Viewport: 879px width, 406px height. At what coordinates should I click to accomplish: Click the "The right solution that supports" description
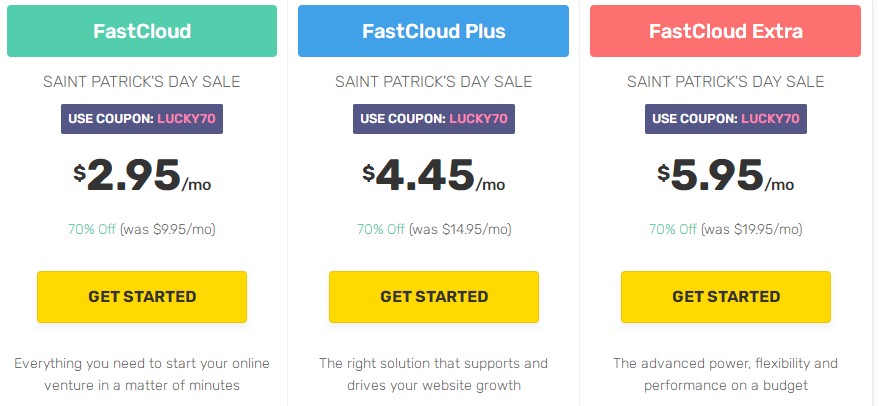(x=434, y=374)
